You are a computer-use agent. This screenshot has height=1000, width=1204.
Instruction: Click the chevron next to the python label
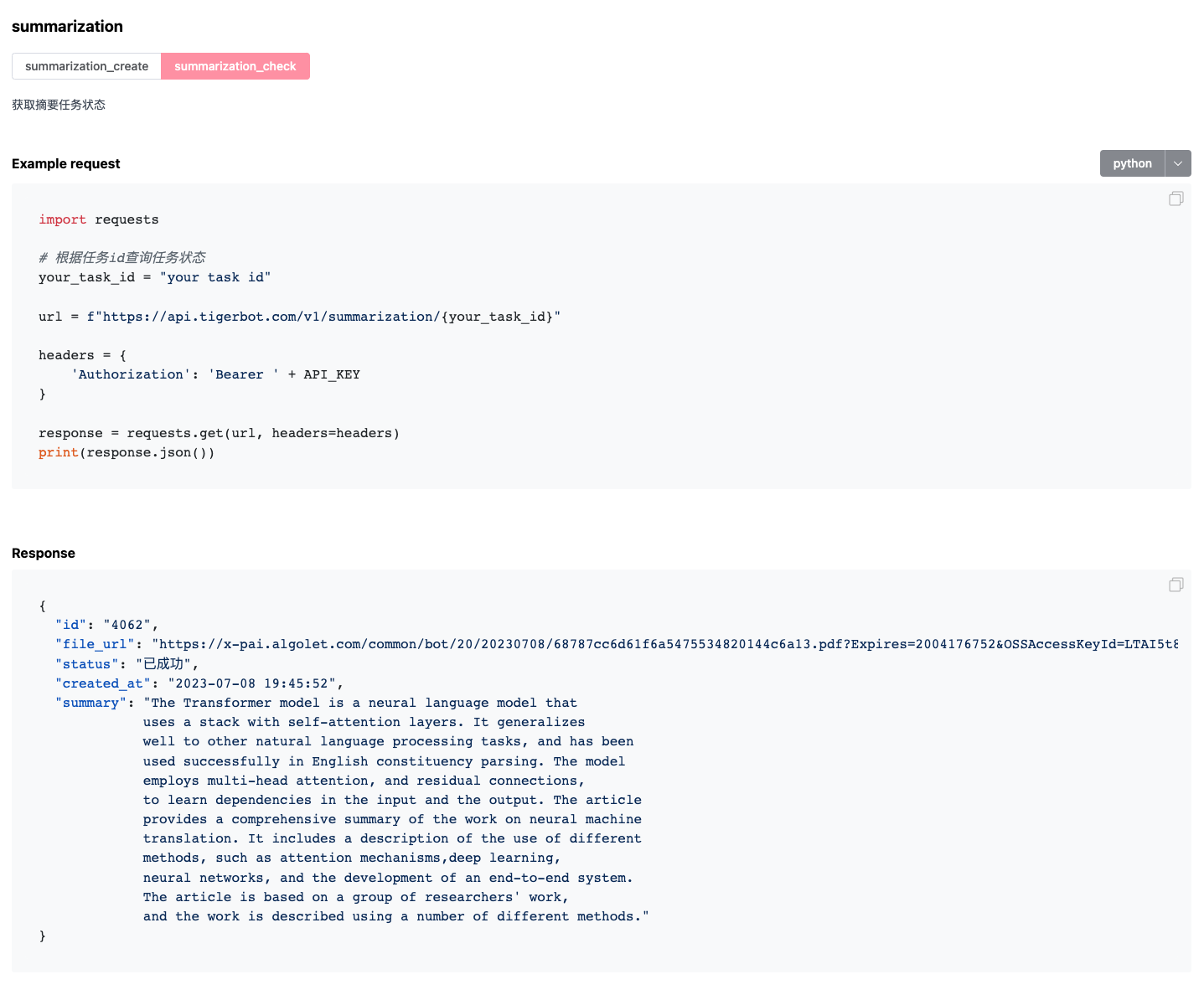click(x=1178, y=162)
